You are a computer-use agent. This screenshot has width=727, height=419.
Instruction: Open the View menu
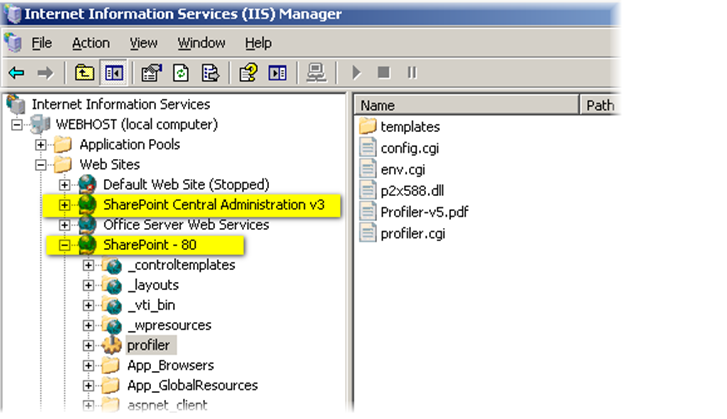tap(144, 43)
